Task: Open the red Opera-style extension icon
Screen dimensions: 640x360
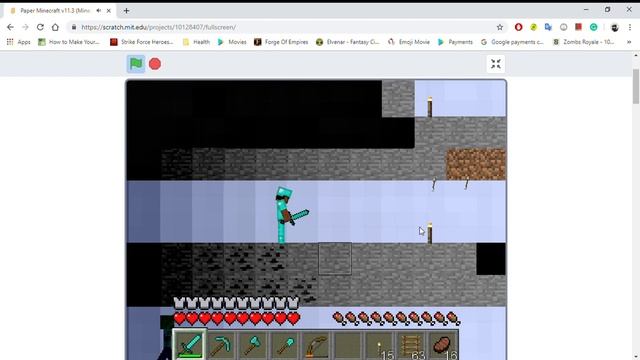Action: coord(518,27)
